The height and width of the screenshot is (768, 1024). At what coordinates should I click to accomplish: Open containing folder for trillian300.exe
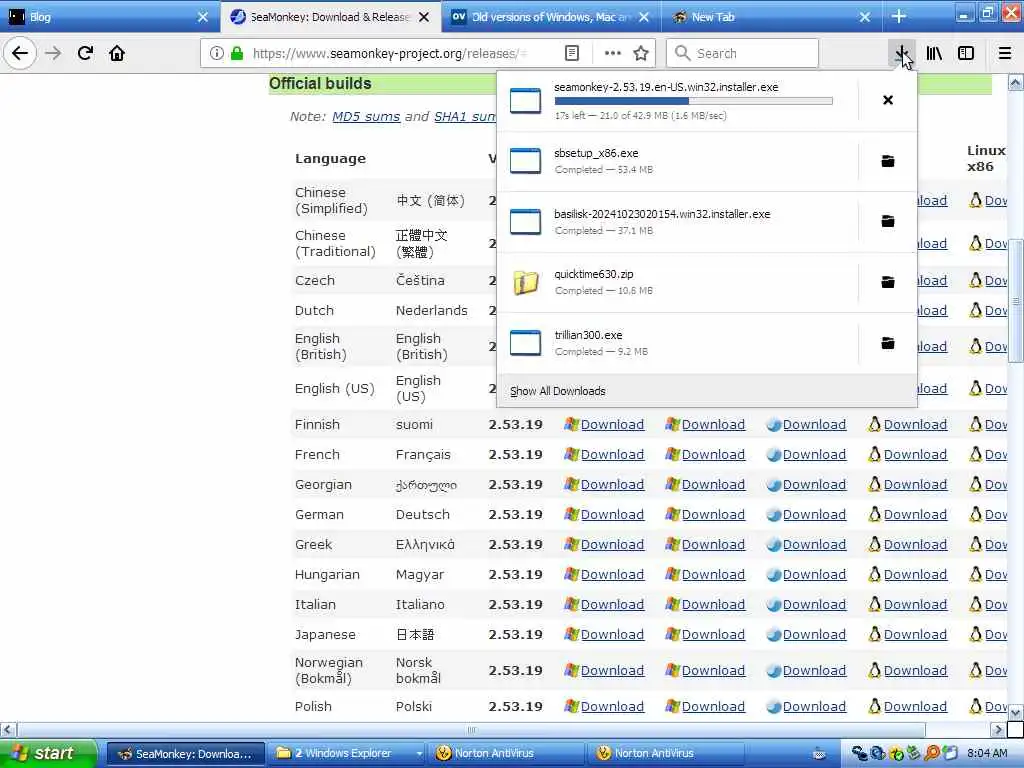[888, 343]
